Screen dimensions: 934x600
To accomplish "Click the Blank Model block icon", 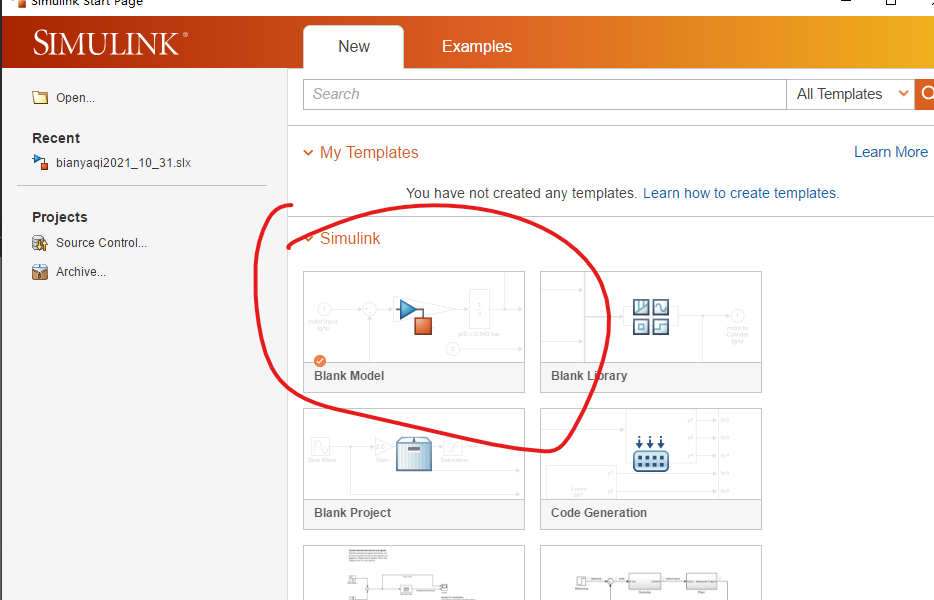I will point(415,316).
